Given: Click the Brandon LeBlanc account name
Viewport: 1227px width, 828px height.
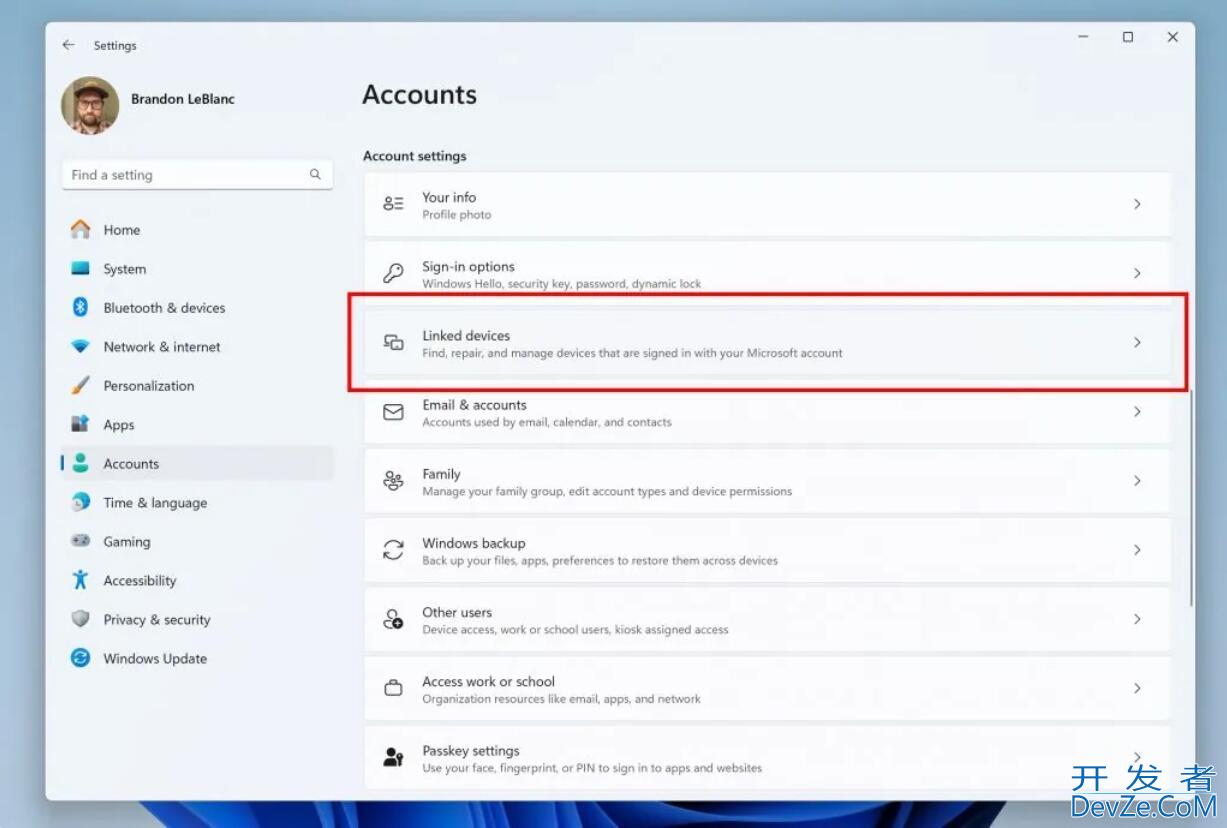Looking at the screenshot, I should tap(183, 99).
